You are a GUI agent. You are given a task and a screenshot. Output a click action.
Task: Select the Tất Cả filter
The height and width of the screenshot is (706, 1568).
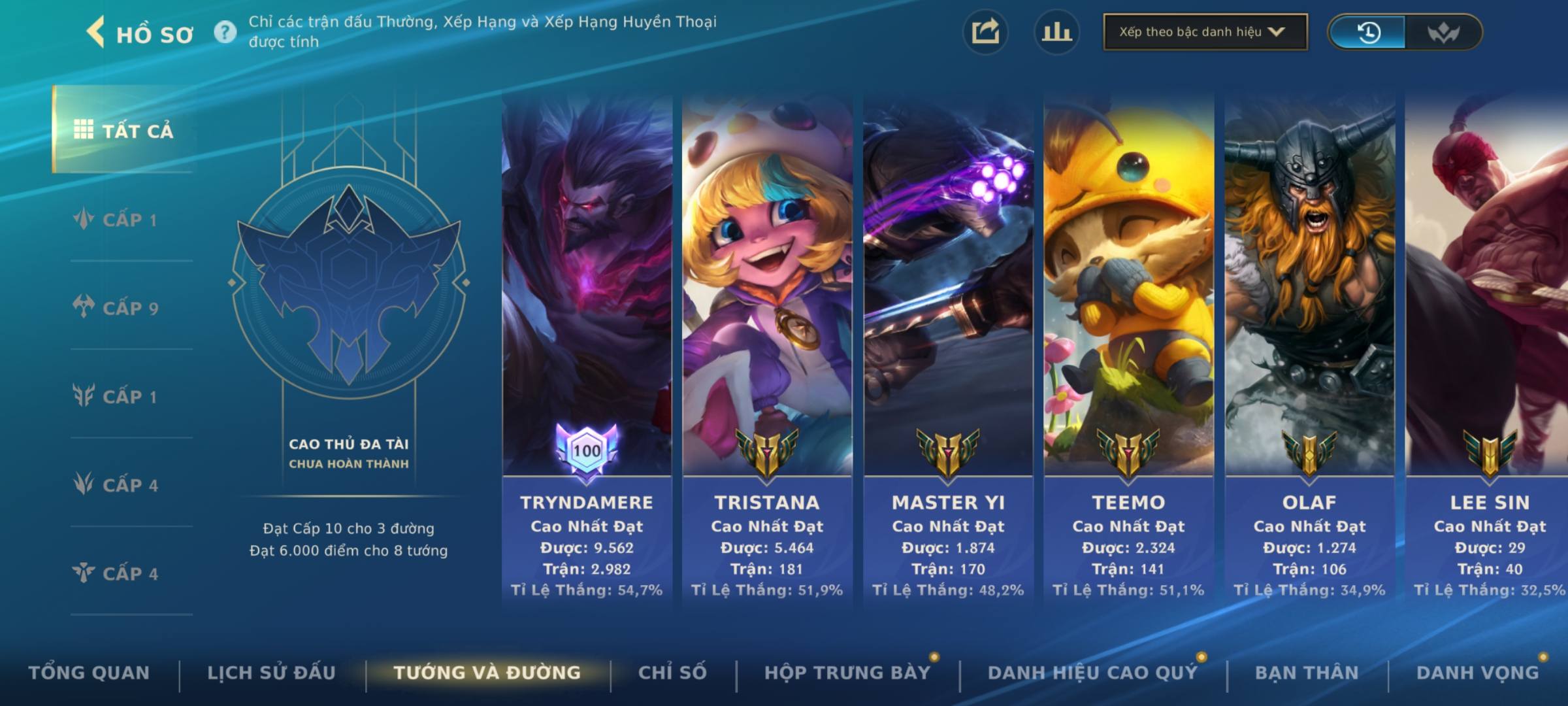pos(123,130)
